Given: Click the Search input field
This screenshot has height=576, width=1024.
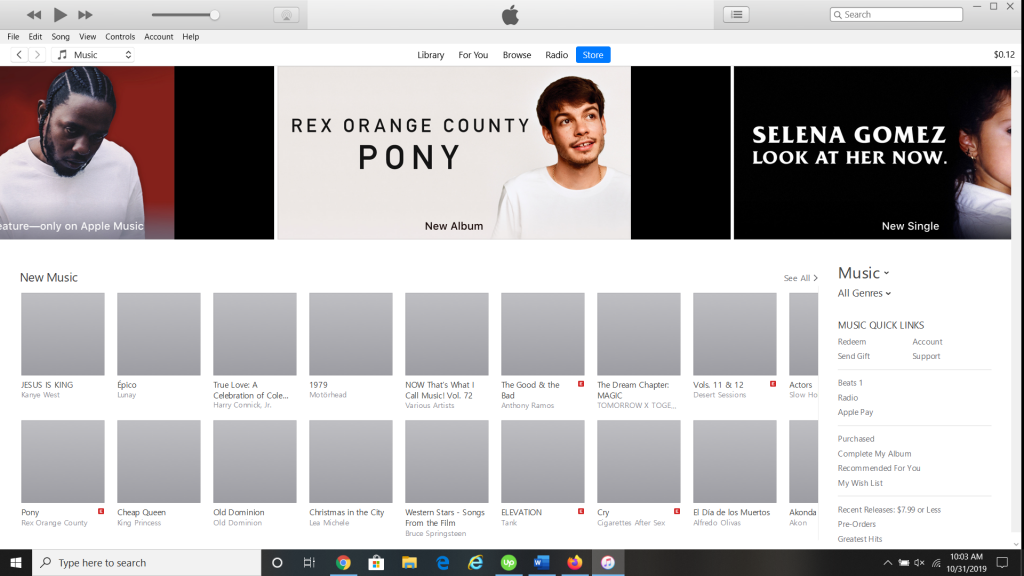Looking at the screenshot, I should [896, 14].
